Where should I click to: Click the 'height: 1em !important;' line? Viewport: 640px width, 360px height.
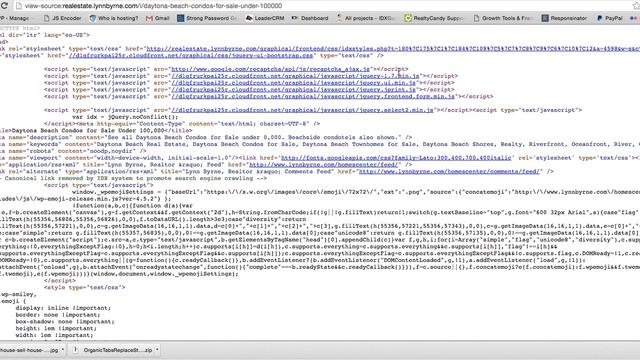[x=56, y=328]
